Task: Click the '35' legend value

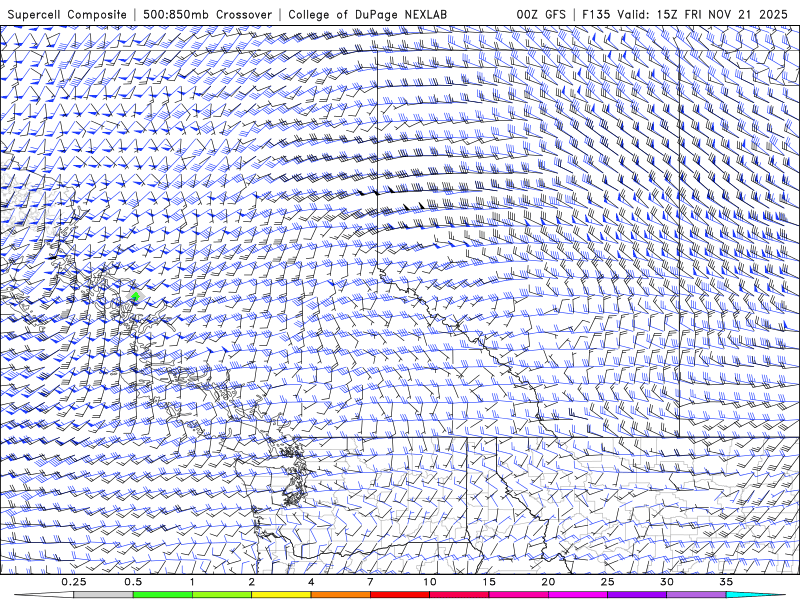Action: click(726, 582)
